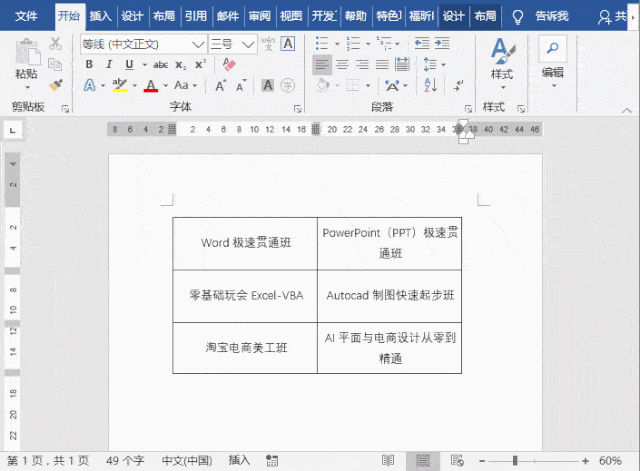Viewport: 640px width, 471px height.
Task: Toggle Strikethrough formatting
Action: coord(160,64)
